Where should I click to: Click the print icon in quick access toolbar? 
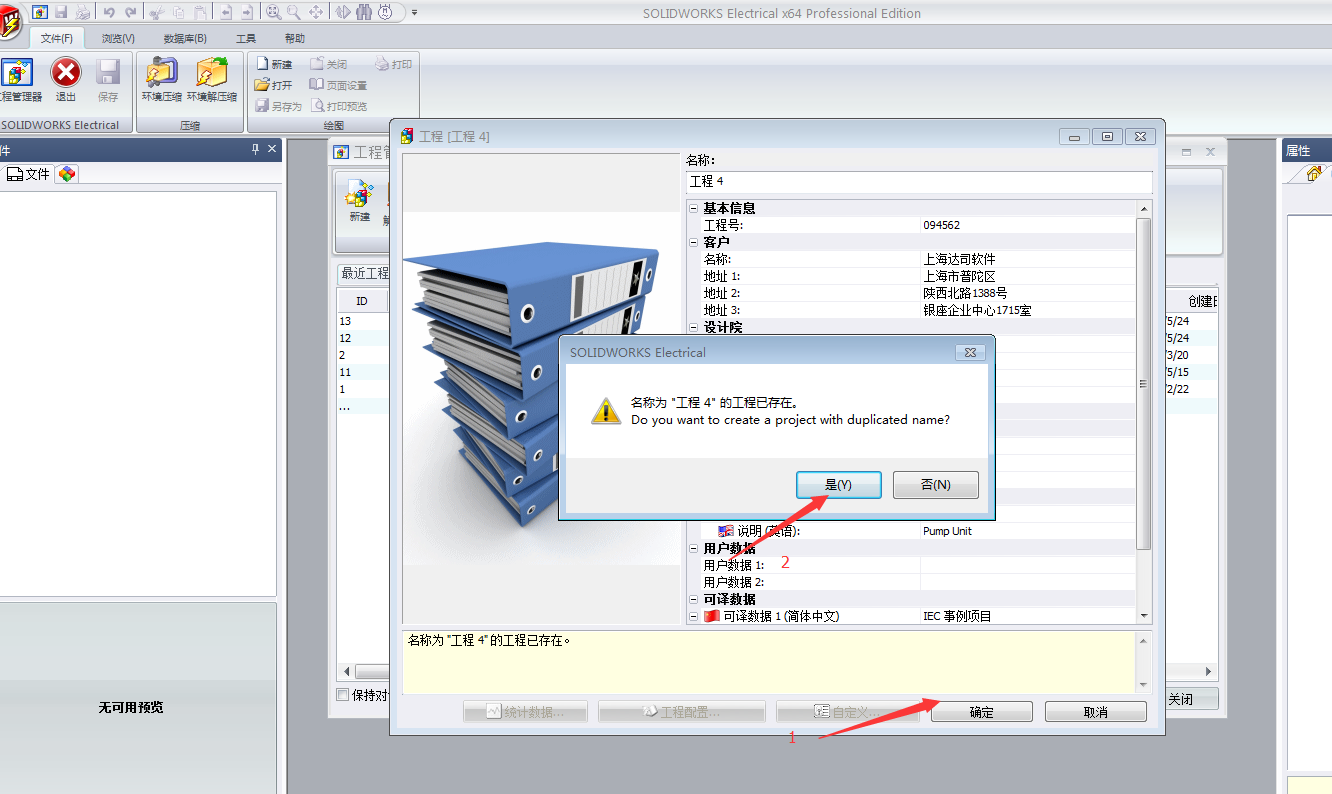[82, 12]
